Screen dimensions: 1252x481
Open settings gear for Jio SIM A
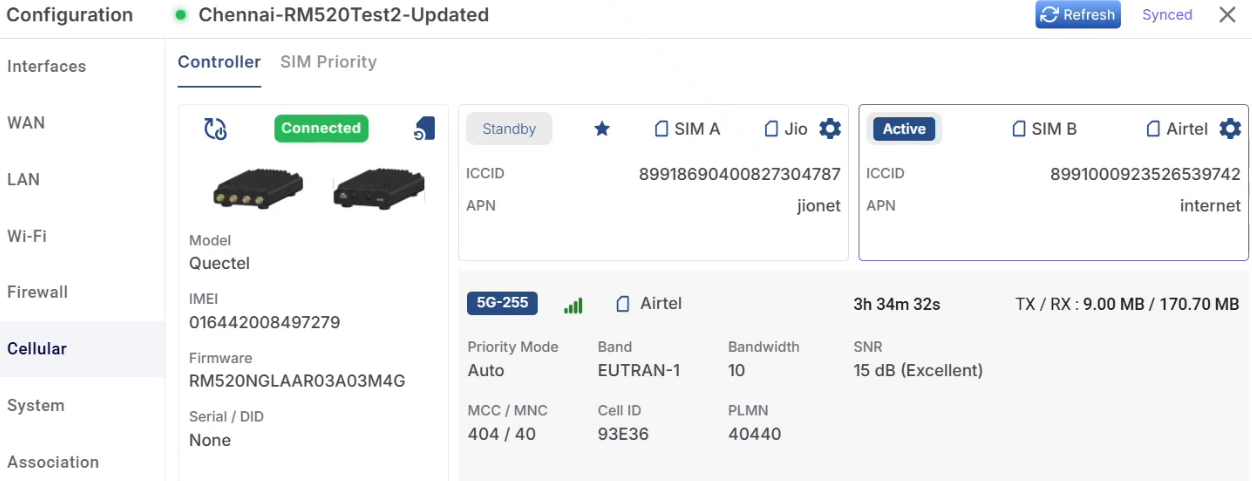pyautogui.click(x=830, y=129)
